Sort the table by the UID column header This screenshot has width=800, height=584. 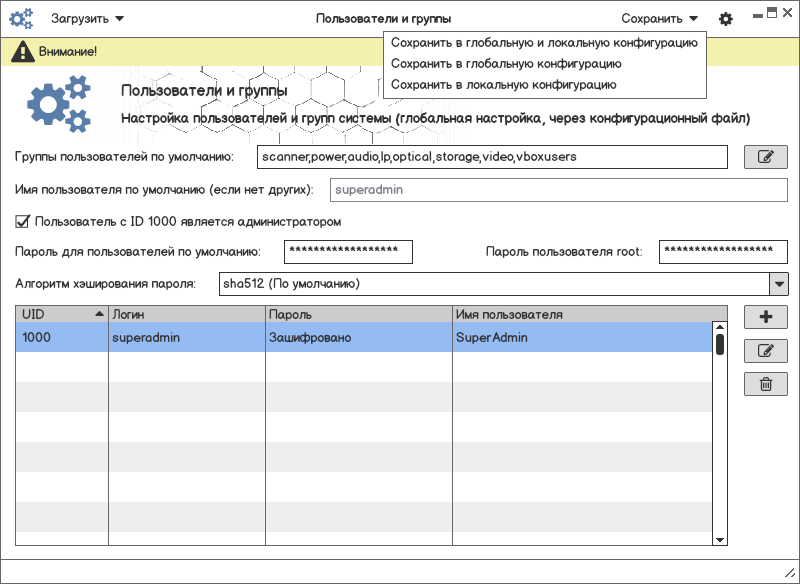pyautogui.click(x=62, y=314)
